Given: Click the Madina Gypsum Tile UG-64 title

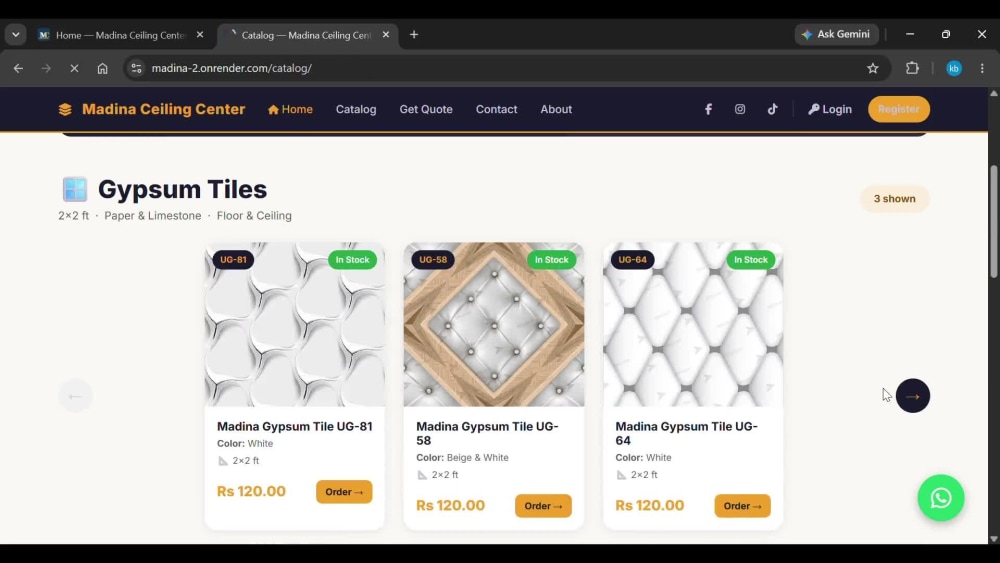Looking at the screenshot, I should tap(686, 433).
